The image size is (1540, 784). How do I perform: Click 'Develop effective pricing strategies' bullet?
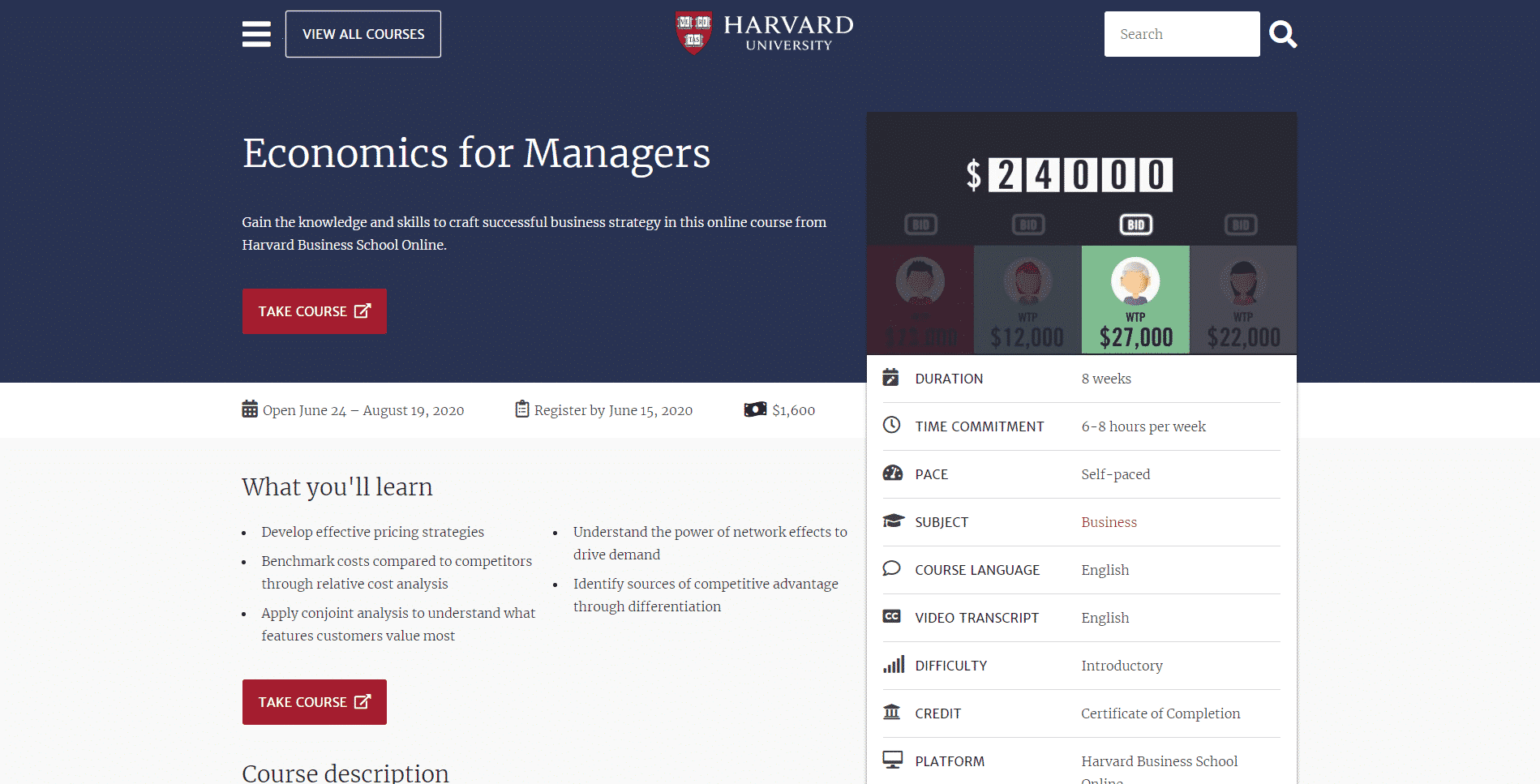click(372, 532)
